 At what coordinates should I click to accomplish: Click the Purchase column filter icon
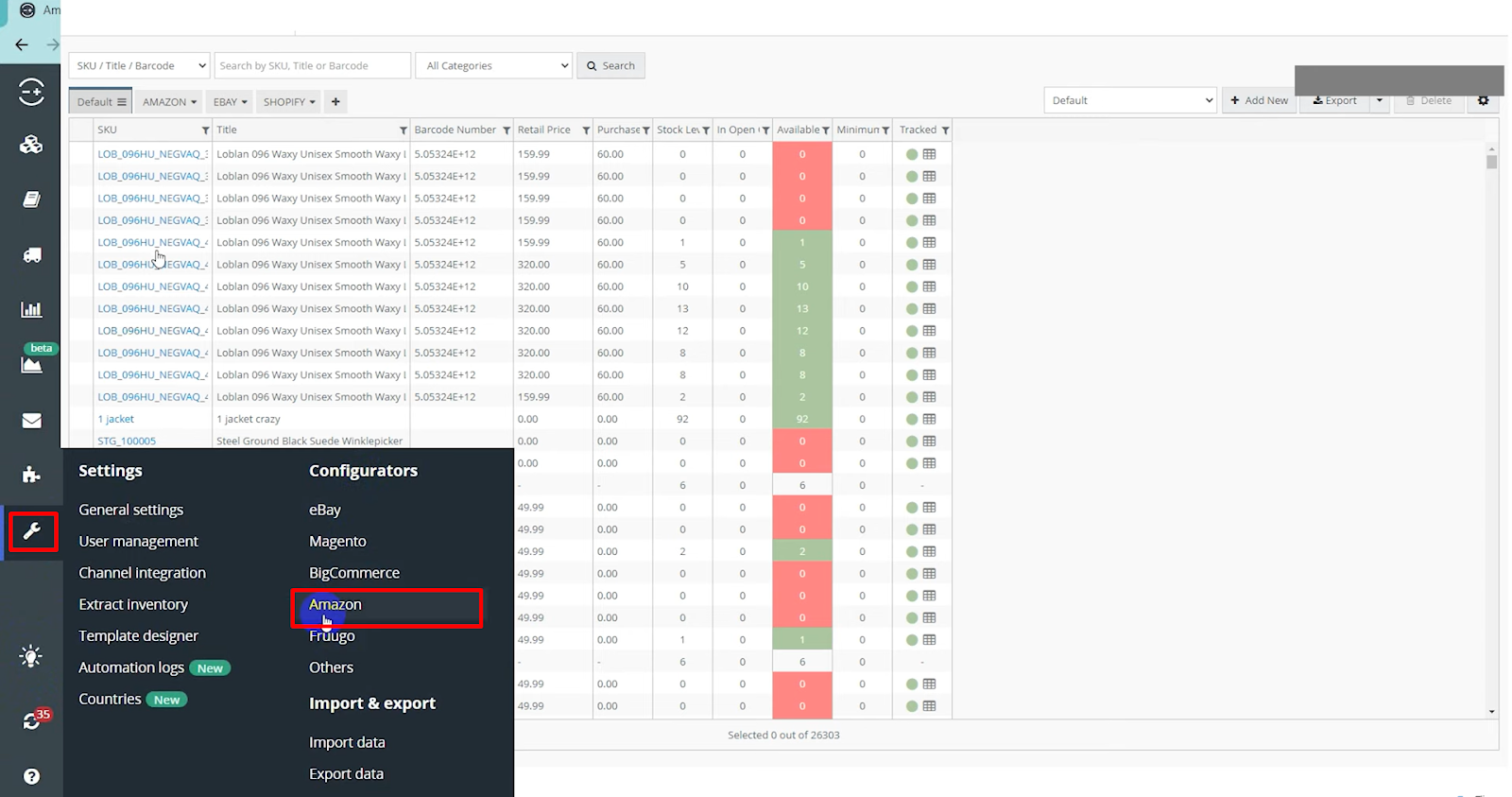click(646, 130)
